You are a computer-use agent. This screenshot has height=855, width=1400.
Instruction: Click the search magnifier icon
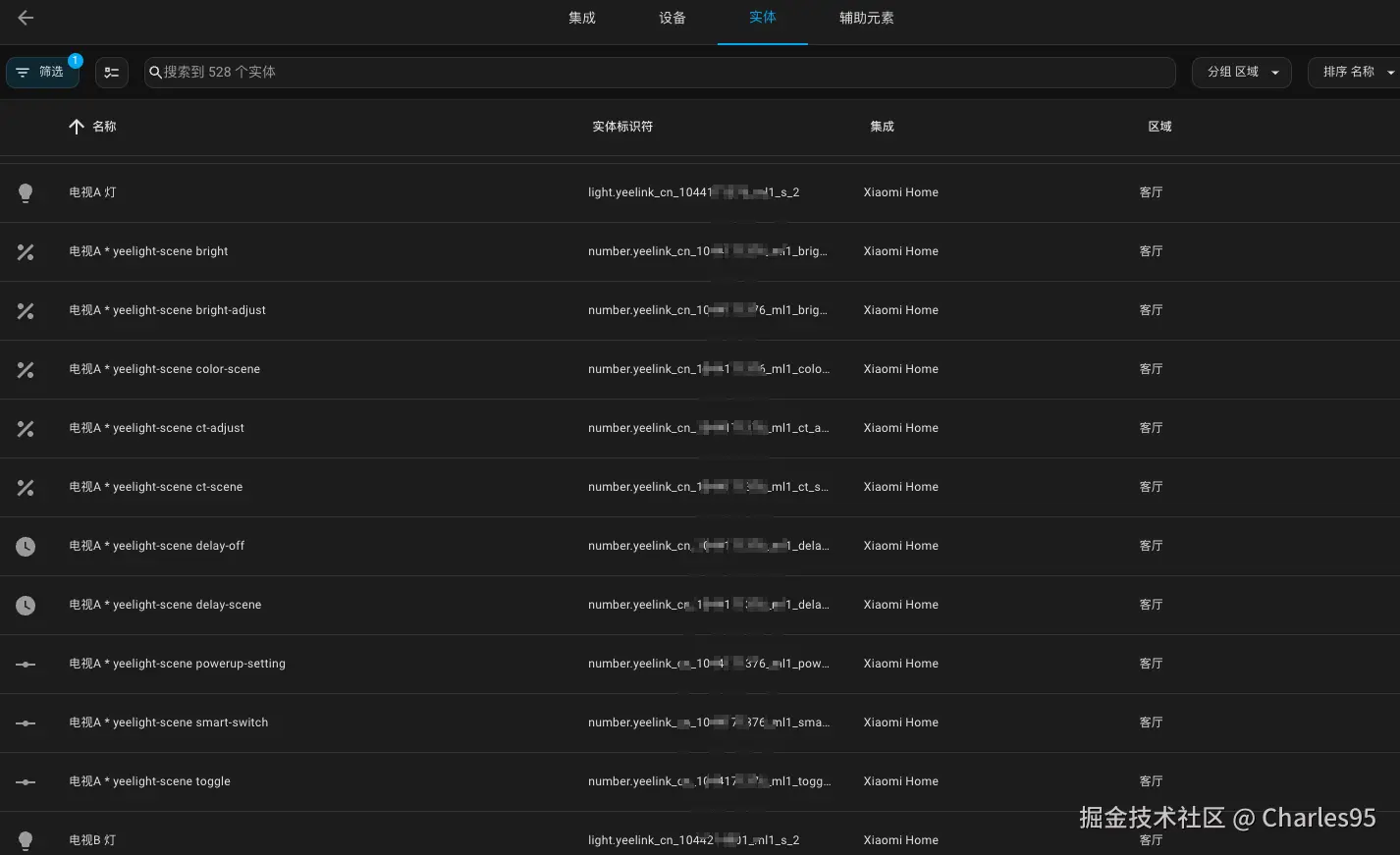click(x=155, y=72)
